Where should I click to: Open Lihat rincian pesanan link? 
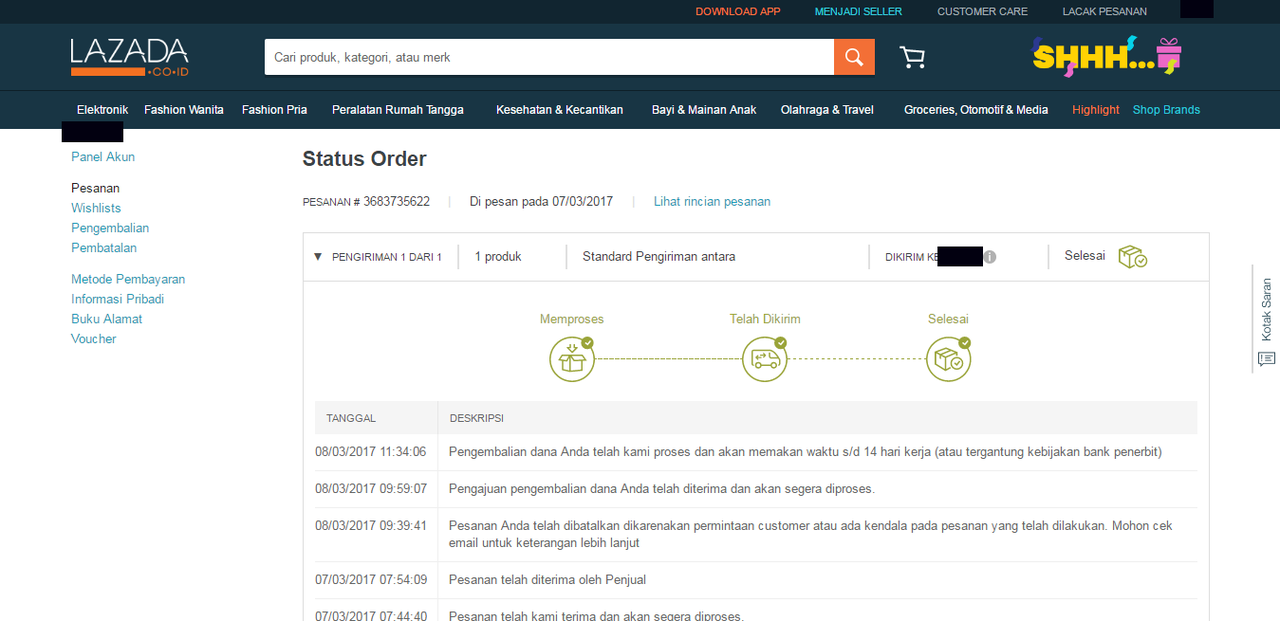tap(712, 202)
